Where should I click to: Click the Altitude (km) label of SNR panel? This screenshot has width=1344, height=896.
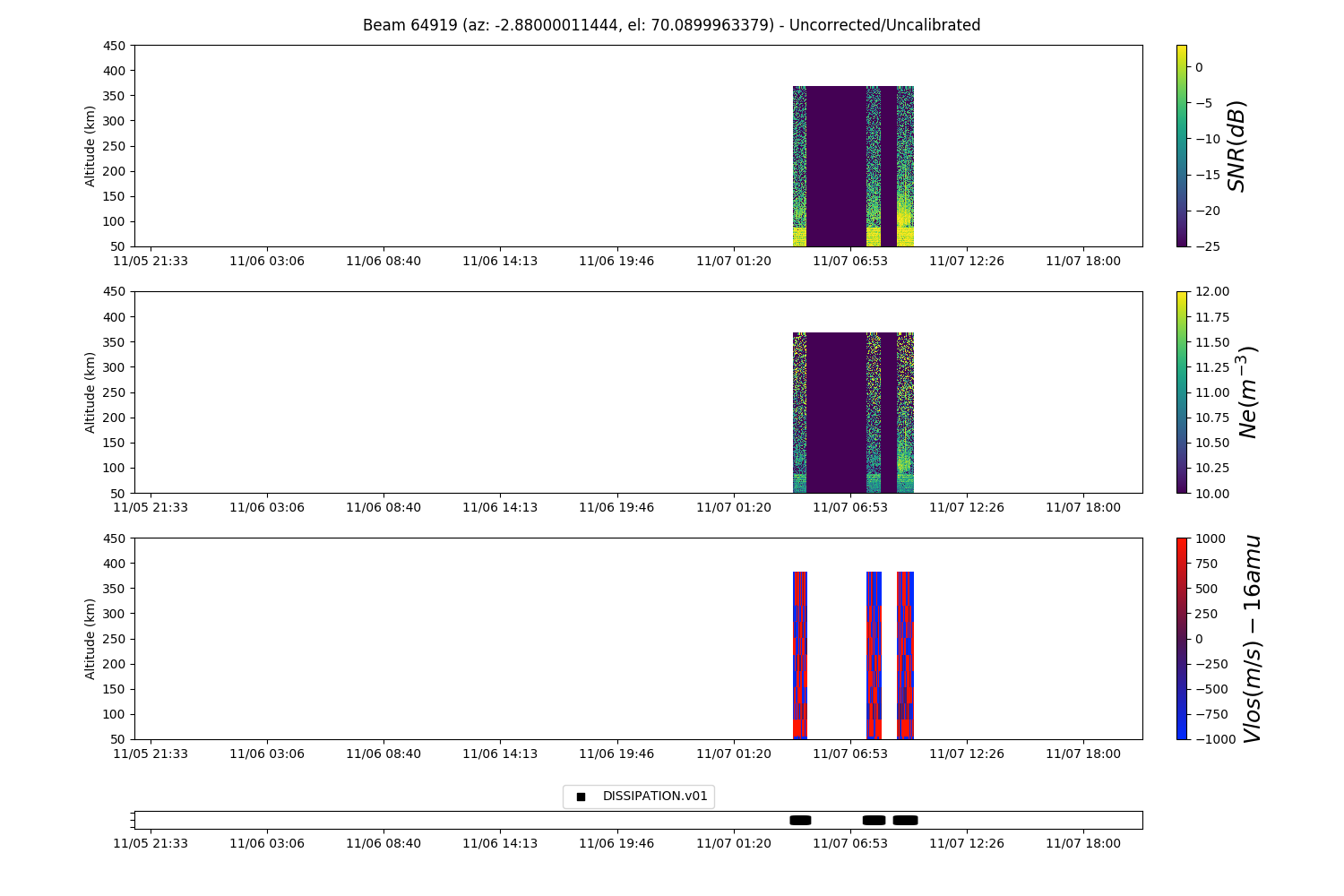coord(90,145)
